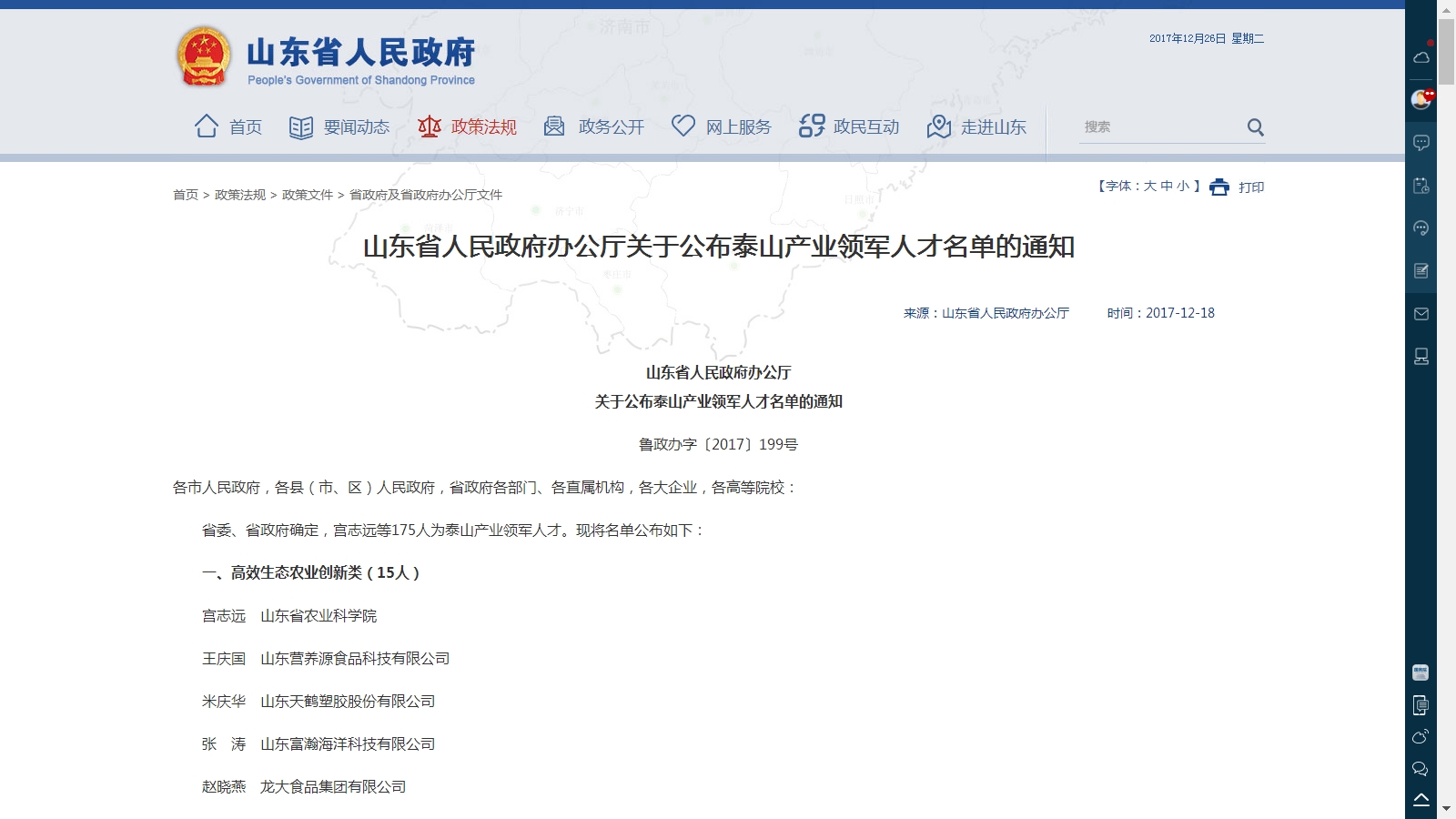1456x819 pixels.
Task: Click the back-to-top arrow icon in sidebar
Action: coord(1421,800)
